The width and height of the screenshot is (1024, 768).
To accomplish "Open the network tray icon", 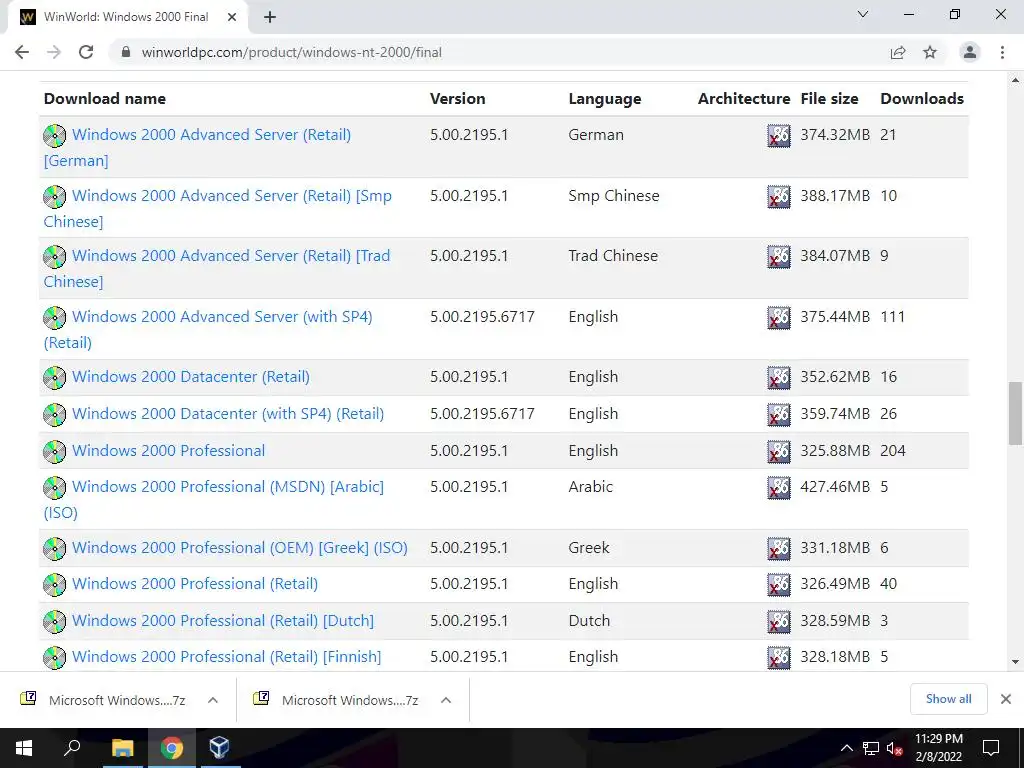I will (x=871, y=748).
